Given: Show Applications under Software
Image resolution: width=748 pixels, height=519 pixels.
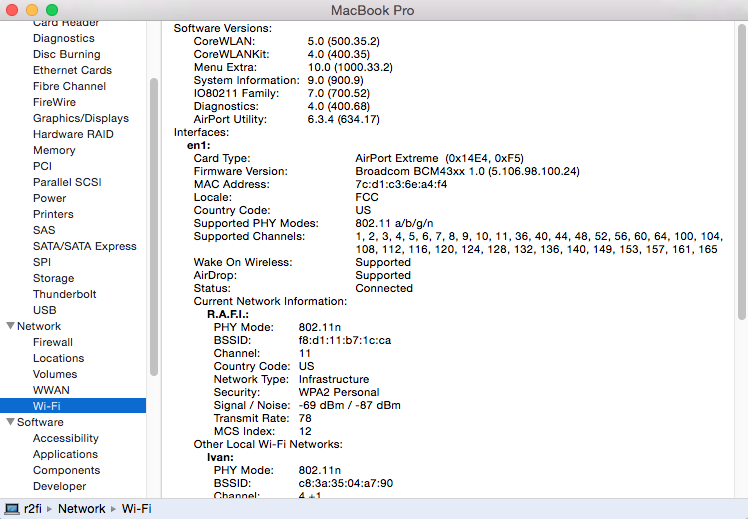Looking at the screenshot, I should coord(65,454).
